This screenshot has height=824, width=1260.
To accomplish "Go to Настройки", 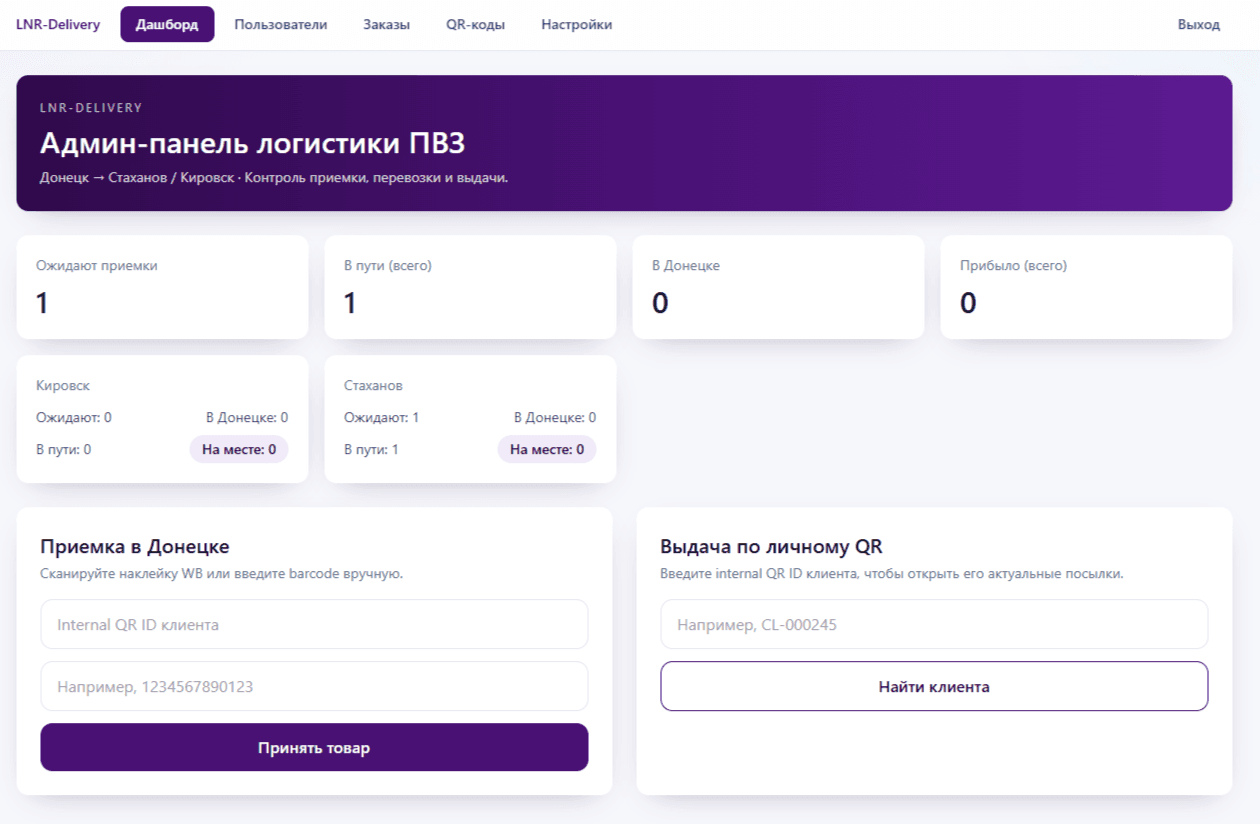I will tap(575, 24).
